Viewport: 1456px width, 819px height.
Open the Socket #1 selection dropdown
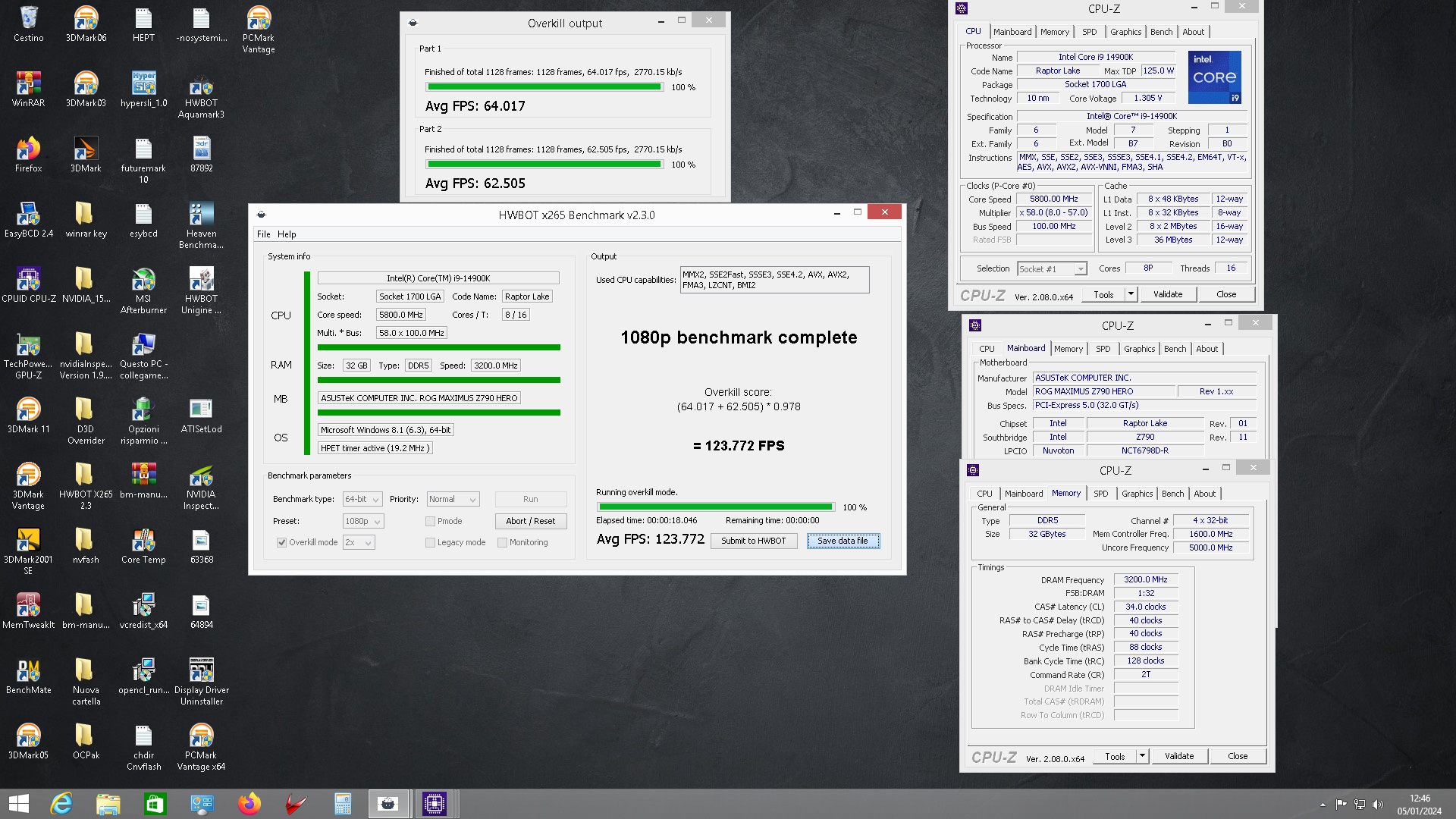1052,268
